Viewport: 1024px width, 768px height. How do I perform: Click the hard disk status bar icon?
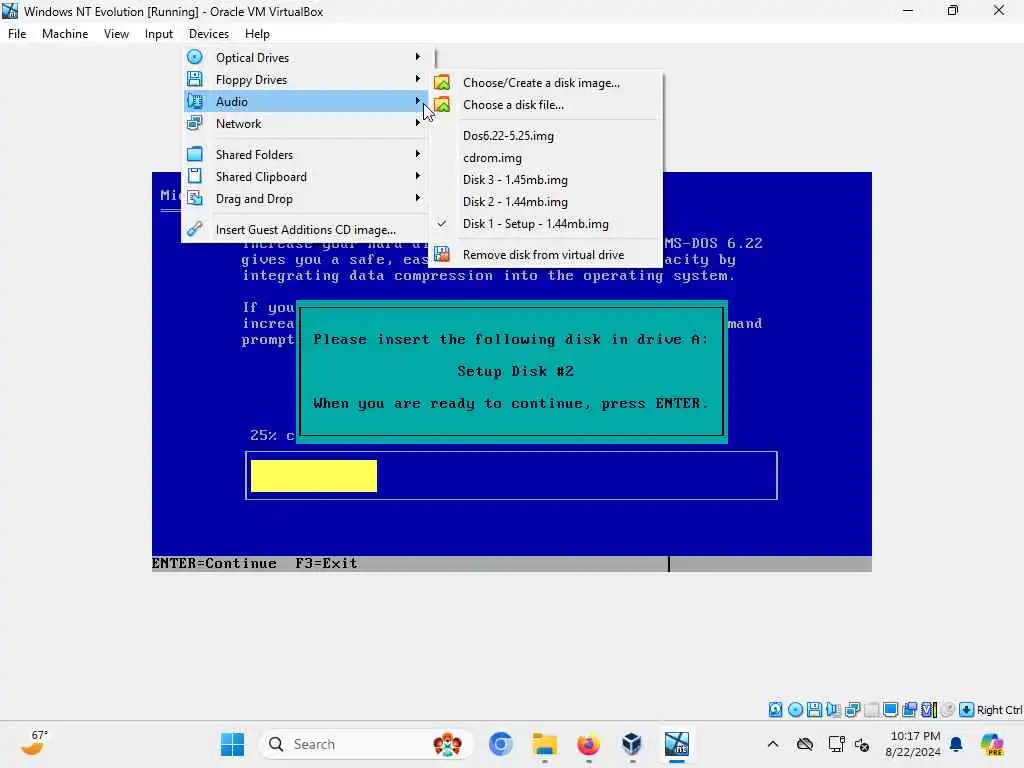[x=775, y=710]
